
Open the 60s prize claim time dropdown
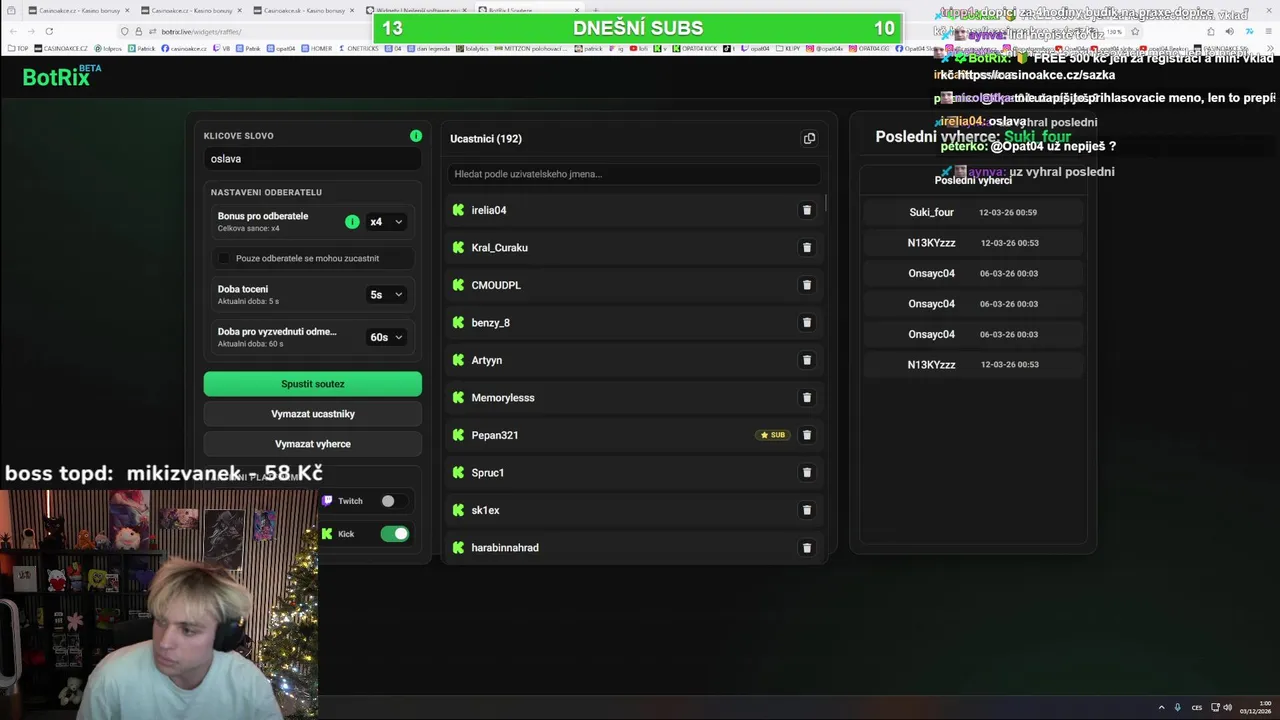click(x=386, y=337)
